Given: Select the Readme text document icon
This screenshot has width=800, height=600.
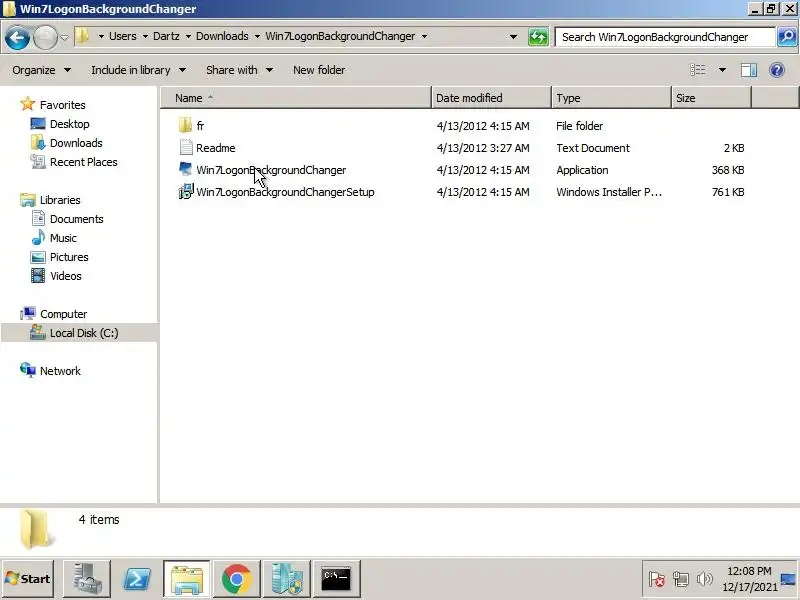Looking at the screenshot, I should 186,147.
